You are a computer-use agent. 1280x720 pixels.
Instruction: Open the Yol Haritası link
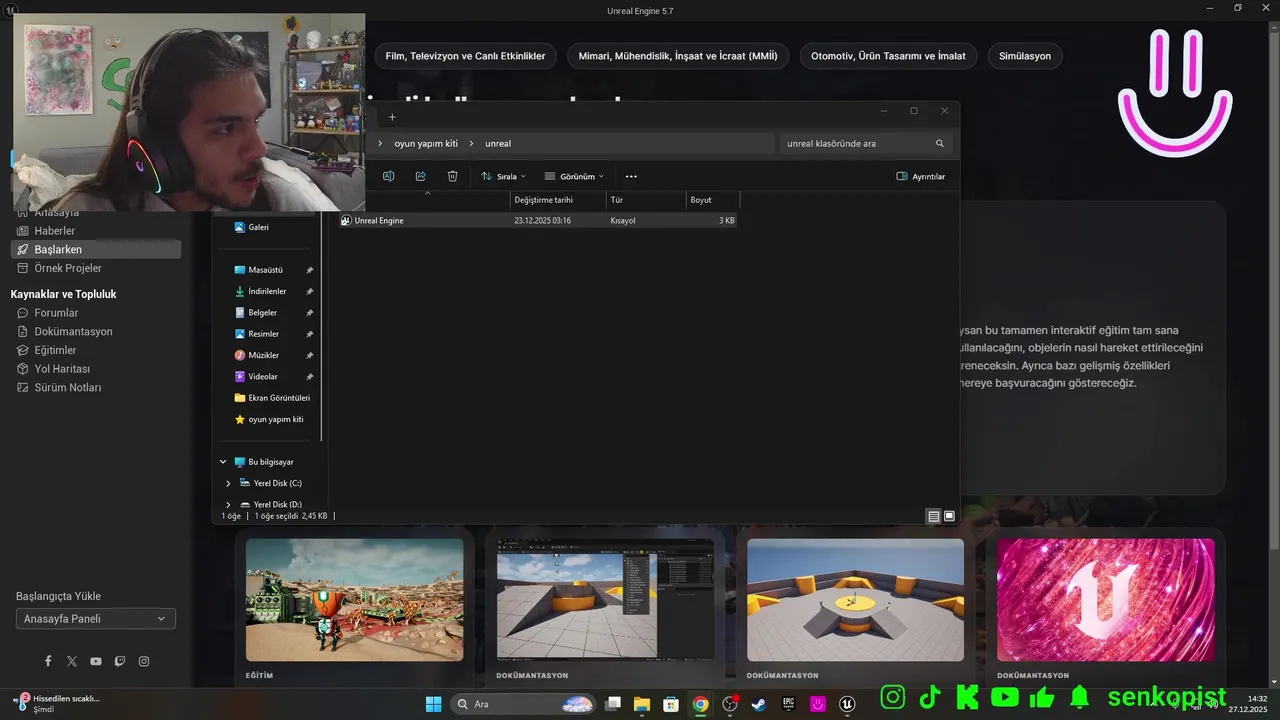click(62, 369)
